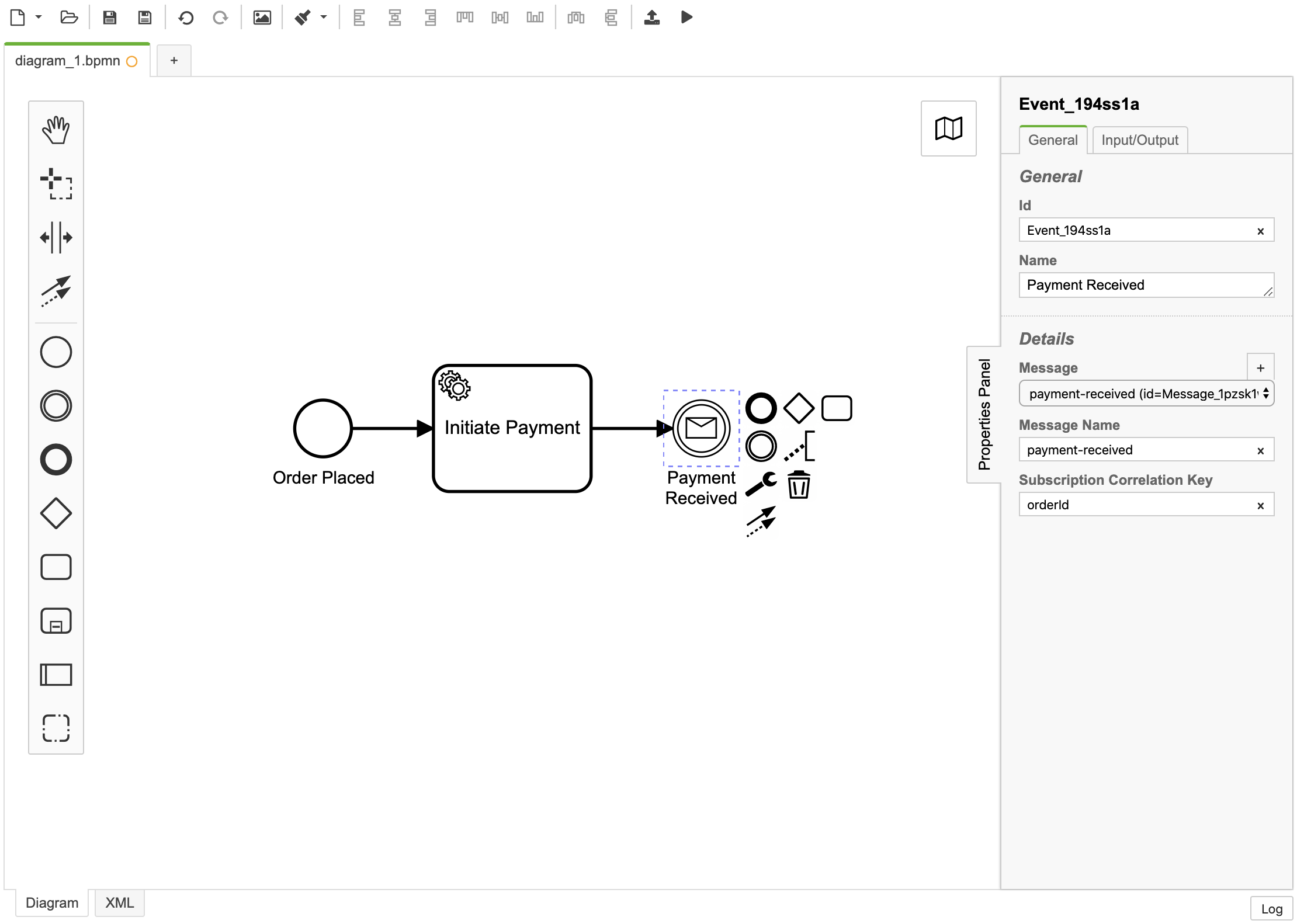1297x924 pixels.
Task: Select the Initiate Payment service task
Action: [x=512, y=428]
